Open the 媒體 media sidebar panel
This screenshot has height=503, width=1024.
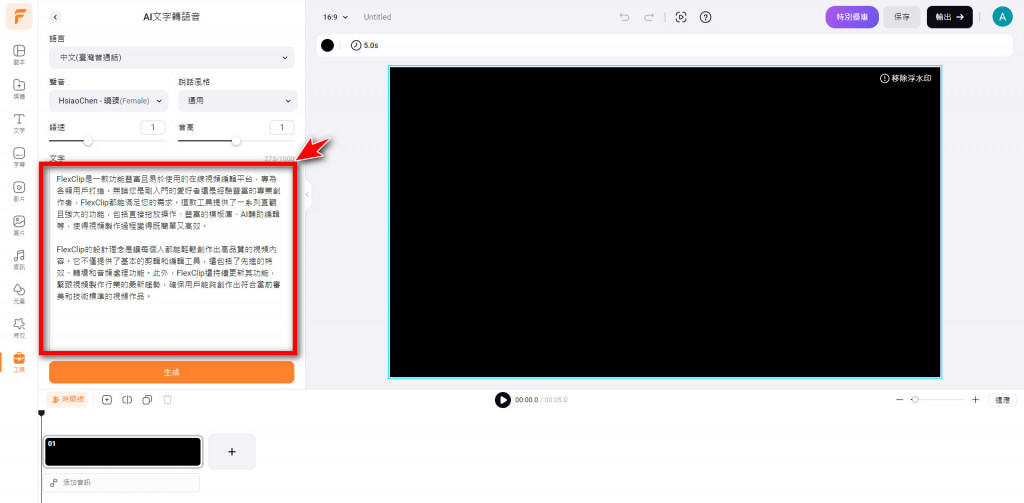click(19, 89)
